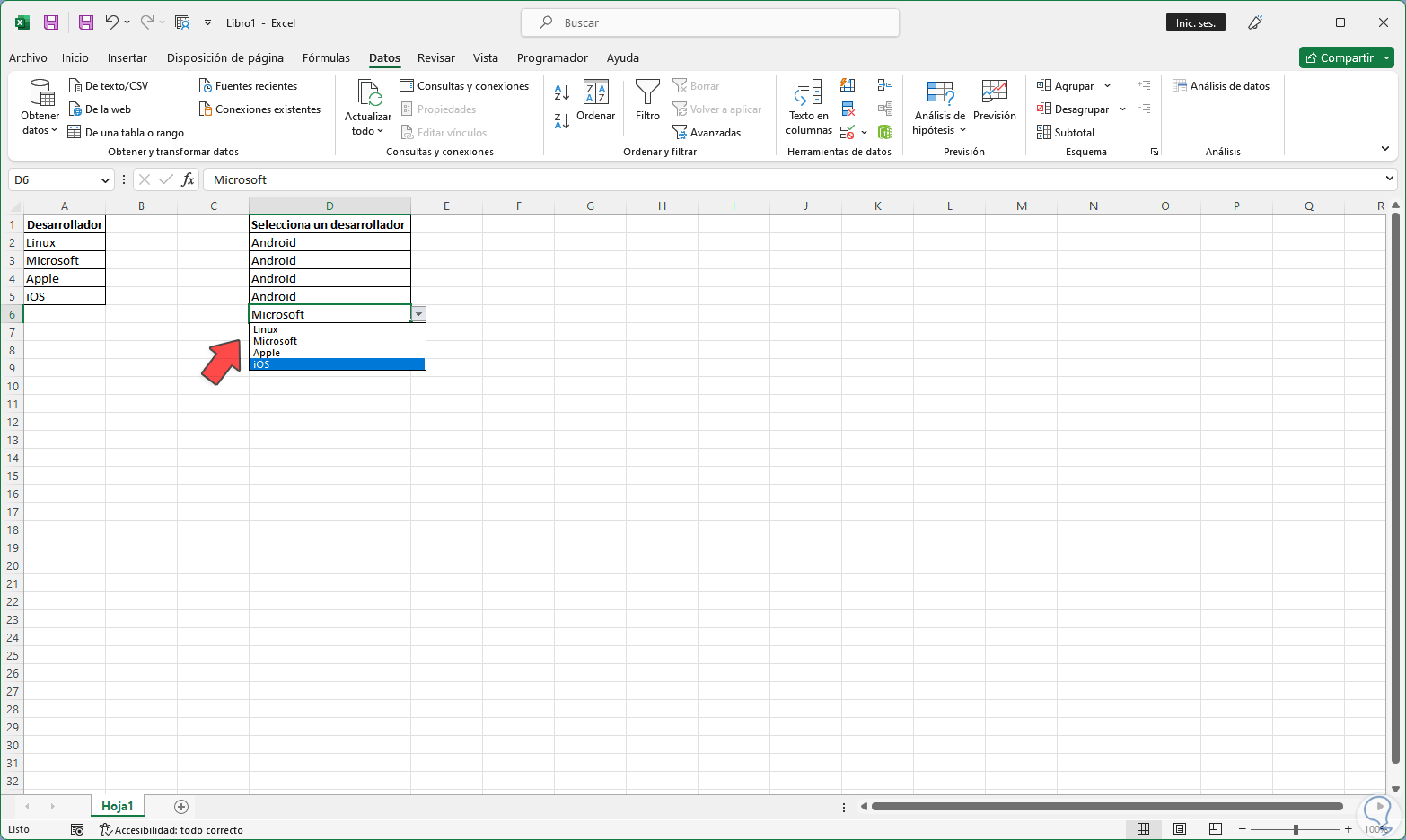This screenshot has height=840, width=1406.
Task: Collapse the ribbon with the chevron
Action: coord(1385,149)
